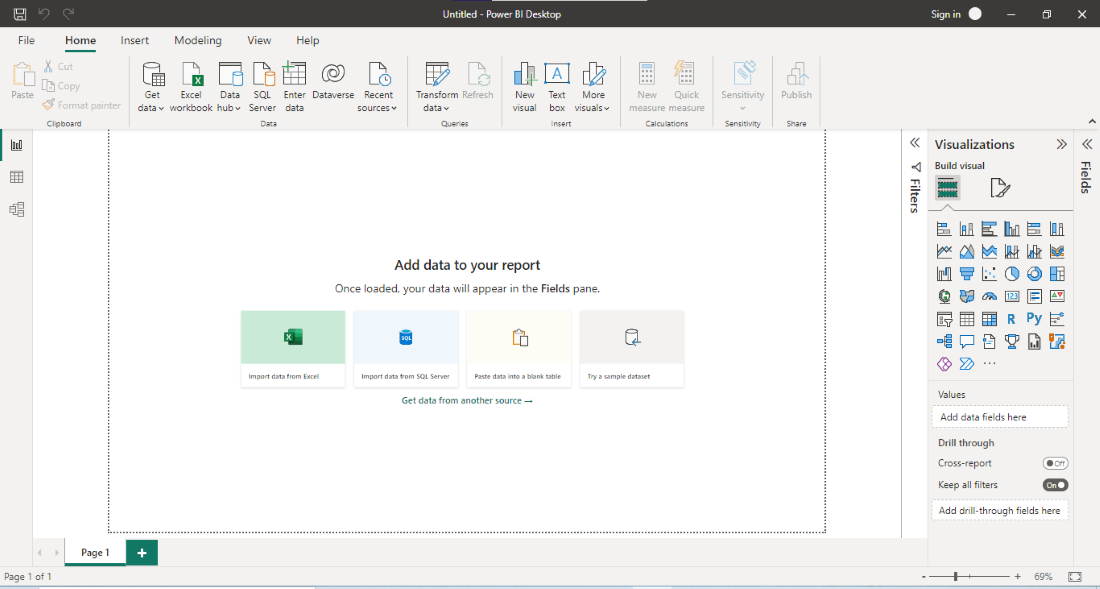Collapse the ribbon with caret arrow
This screenshot has height=589, width=1100.
click(1092, 121)
